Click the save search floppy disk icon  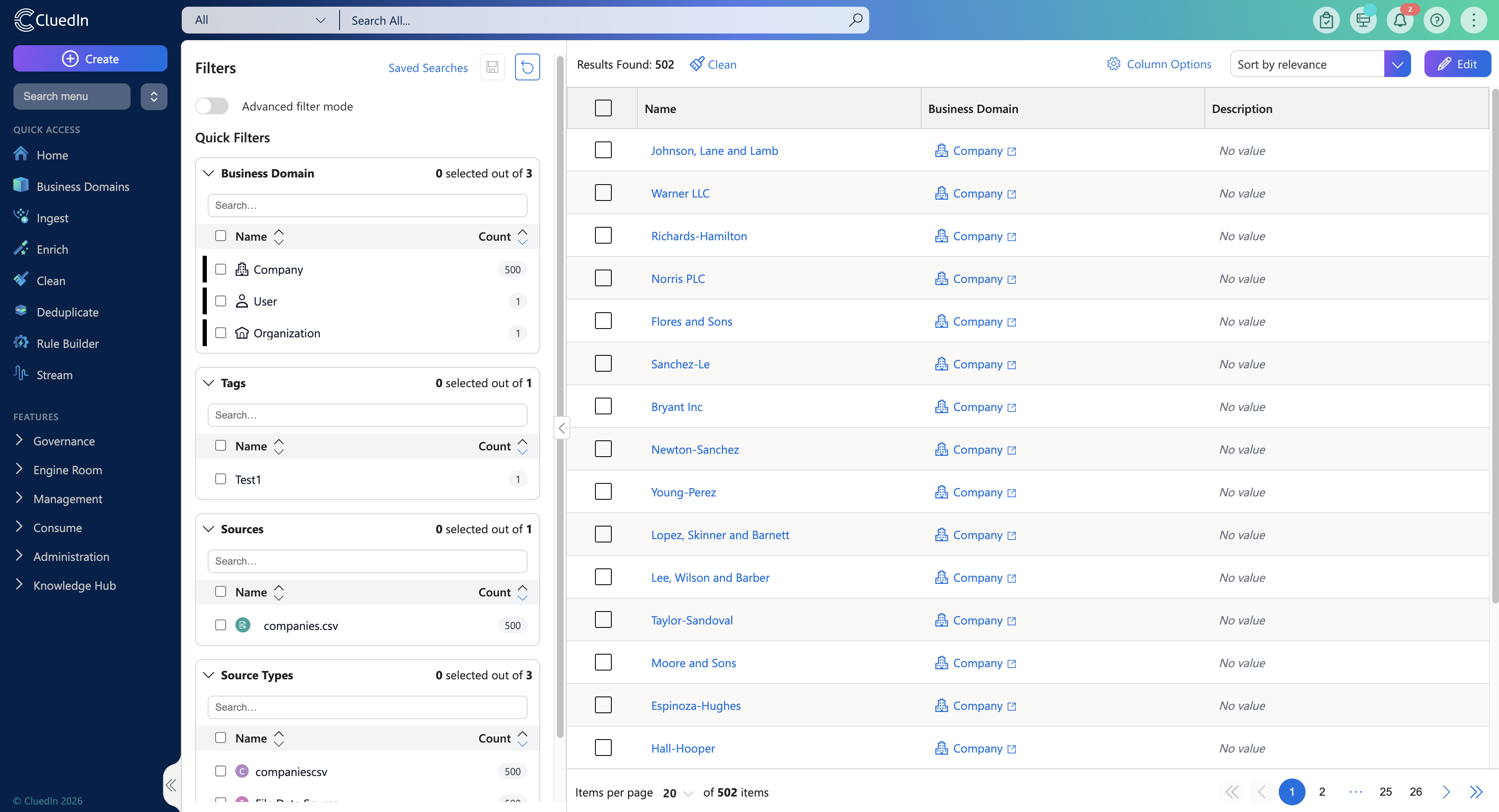[492, 67]
